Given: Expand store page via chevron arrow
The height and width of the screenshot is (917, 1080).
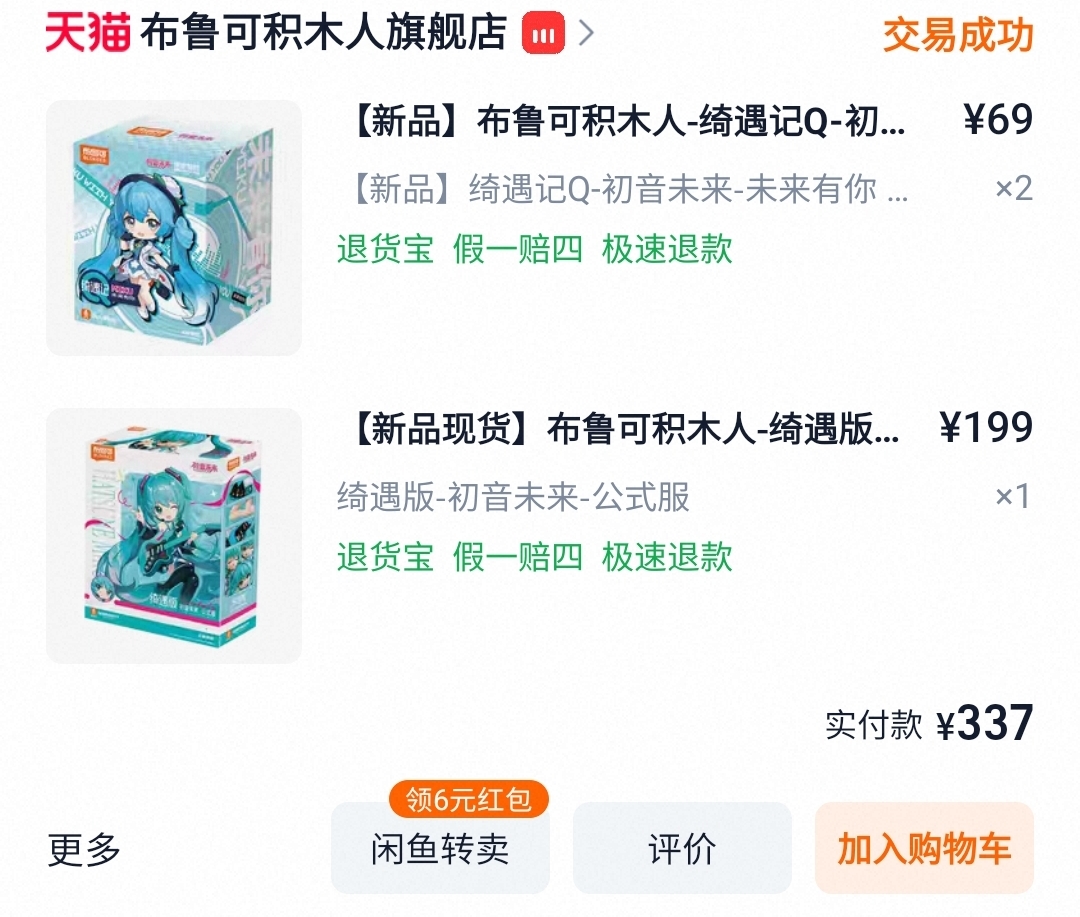Looking at the screenshot, I should [586, 33].
